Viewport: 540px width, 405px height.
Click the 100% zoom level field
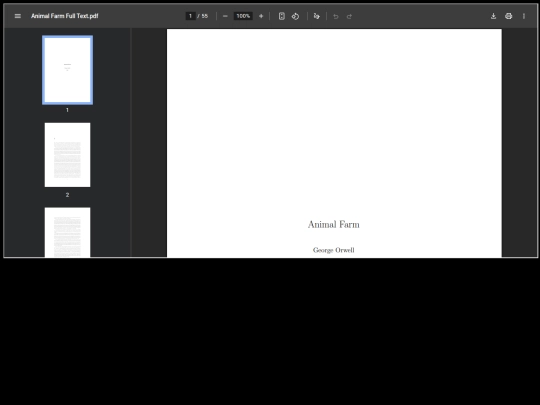243,16
